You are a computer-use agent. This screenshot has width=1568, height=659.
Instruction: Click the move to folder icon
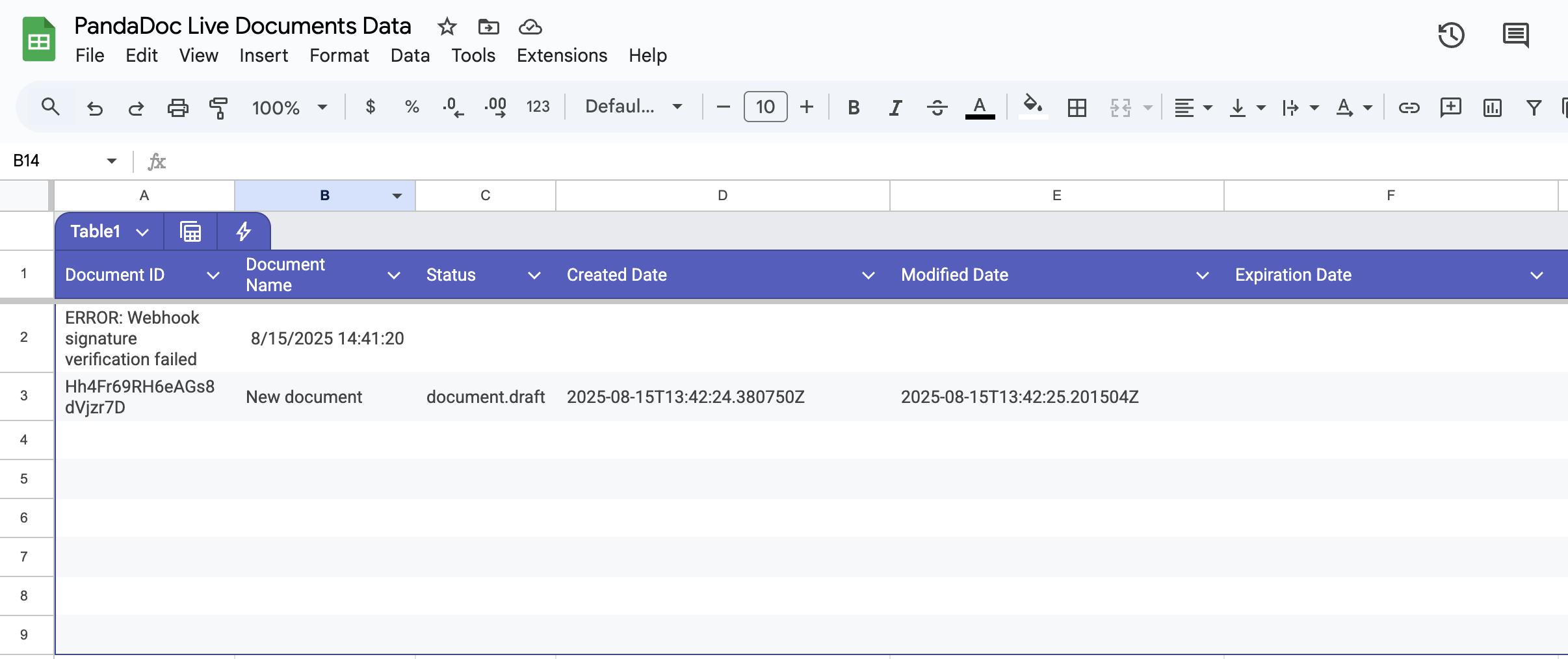point(488,27)
